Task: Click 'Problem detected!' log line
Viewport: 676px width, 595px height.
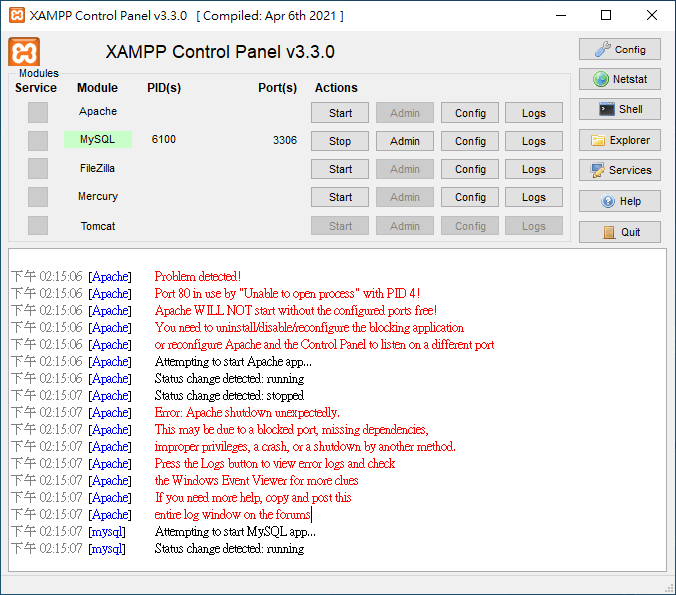Action: click(x=197, y=276)
